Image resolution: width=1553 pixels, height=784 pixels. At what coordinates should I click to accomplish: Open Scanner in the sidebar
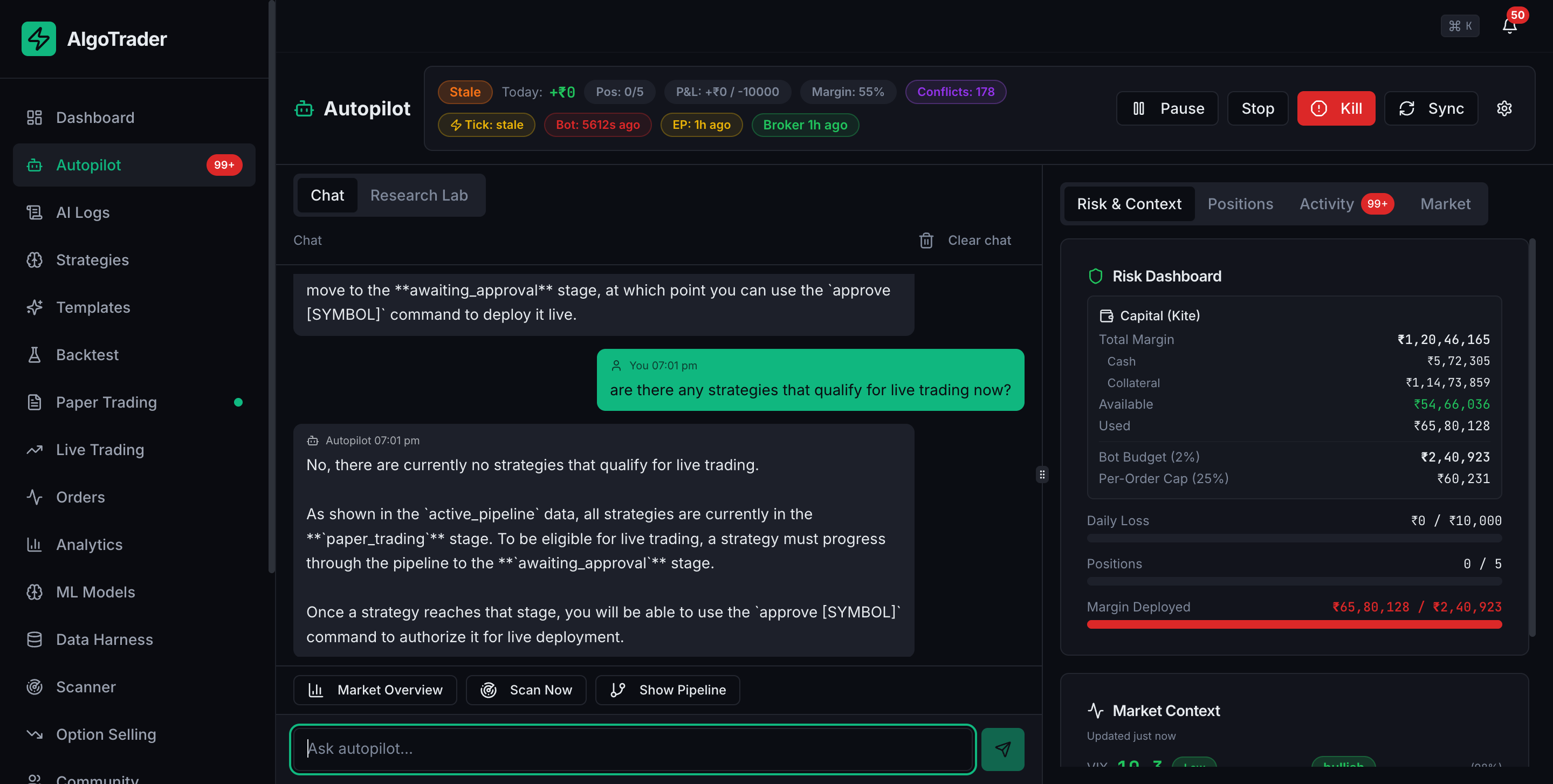(134, 687)
